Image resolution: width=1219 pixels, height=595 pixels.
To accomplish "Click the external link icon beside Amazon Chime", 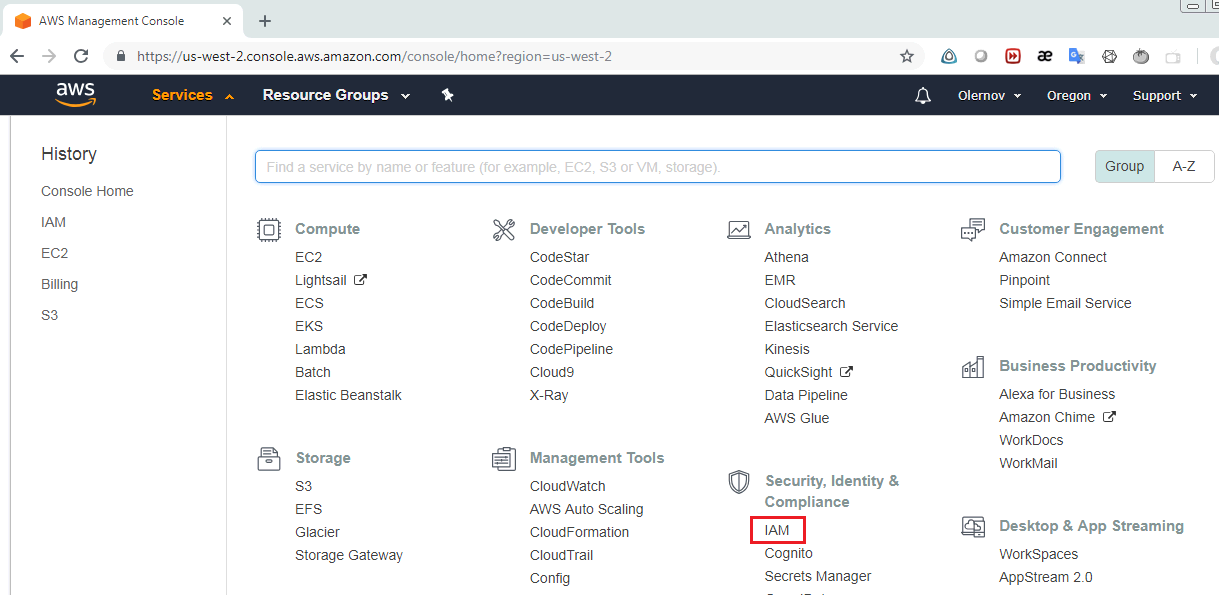I will (x=1109, y=417).
